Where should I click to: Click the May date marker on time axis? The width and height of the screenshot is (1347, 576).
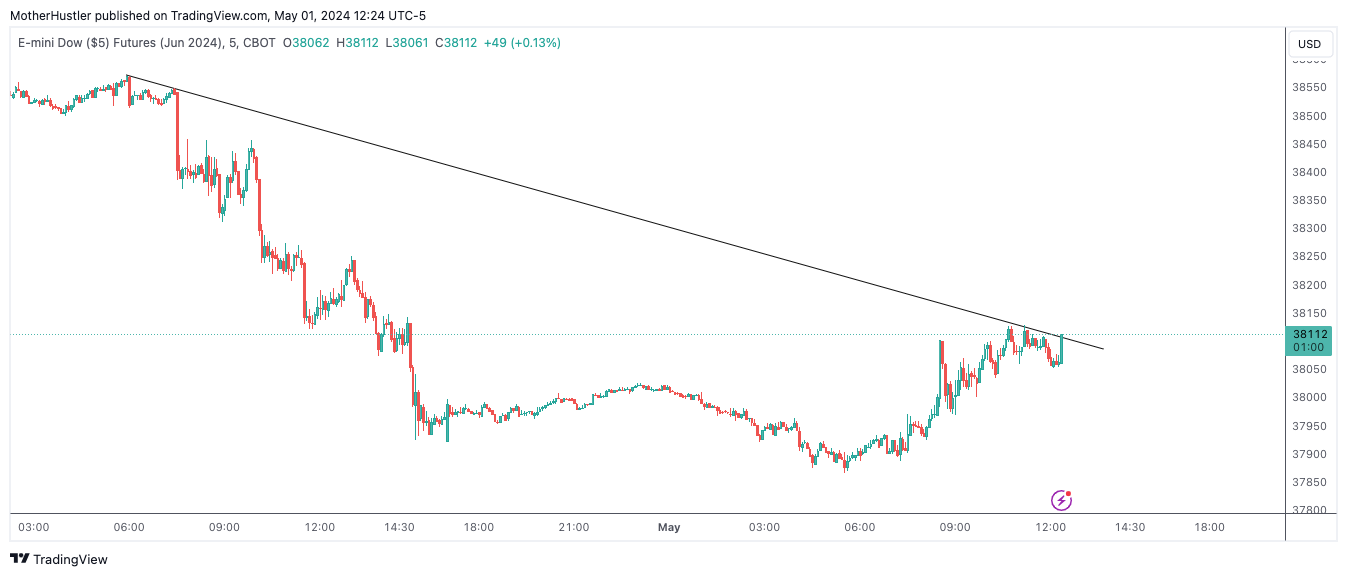(668, 527)
